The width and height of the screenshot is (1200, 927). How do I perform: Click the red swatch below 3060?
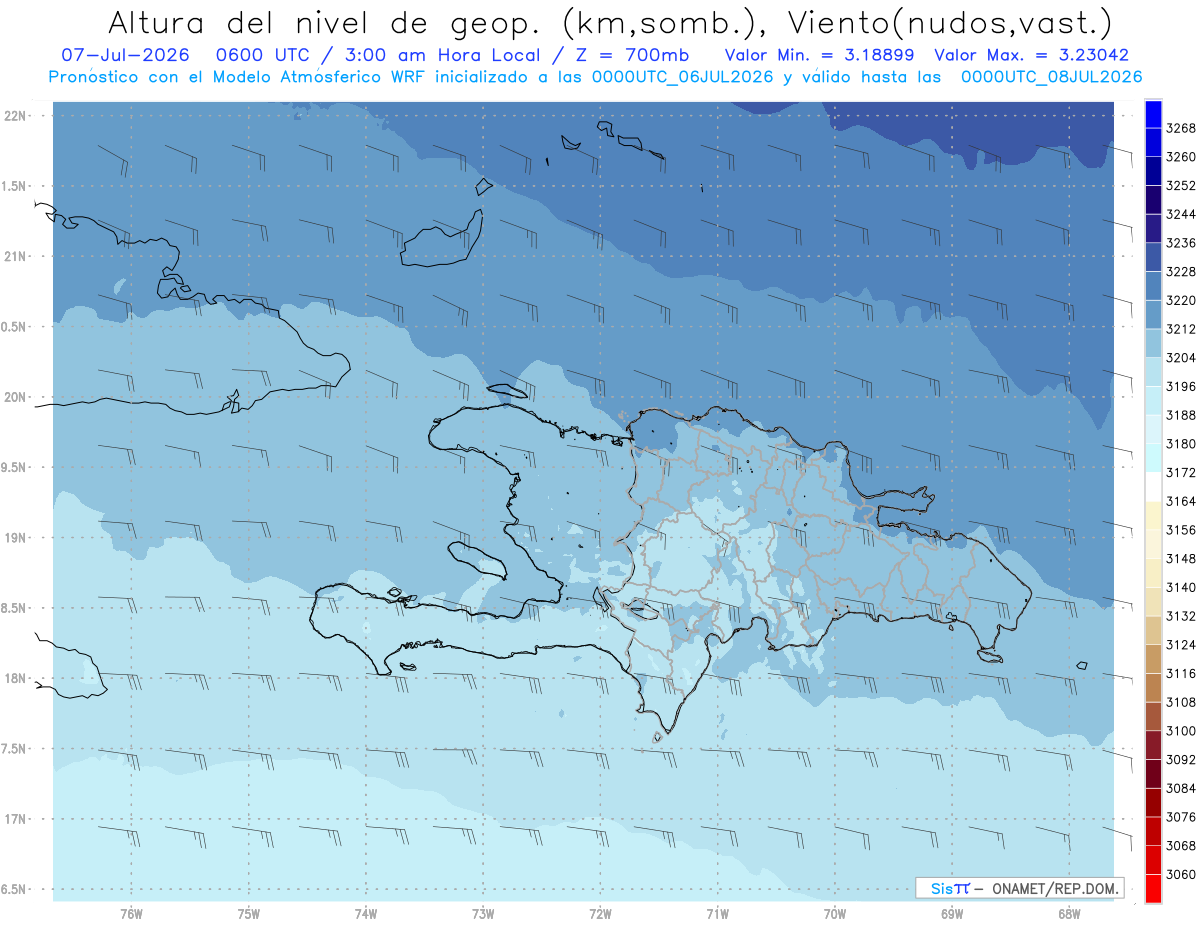(1153, 887)
